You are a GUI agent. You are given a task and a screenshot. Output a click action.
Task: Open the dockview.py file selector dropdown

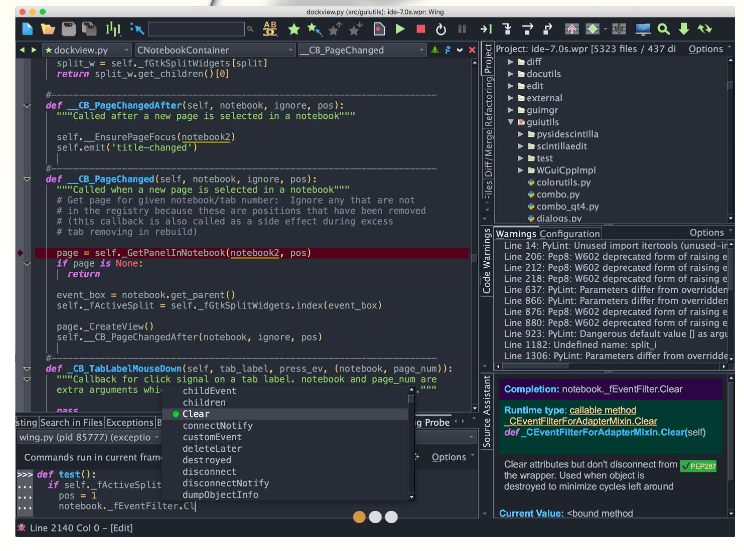pyautogui.click(x=87, y=50)
